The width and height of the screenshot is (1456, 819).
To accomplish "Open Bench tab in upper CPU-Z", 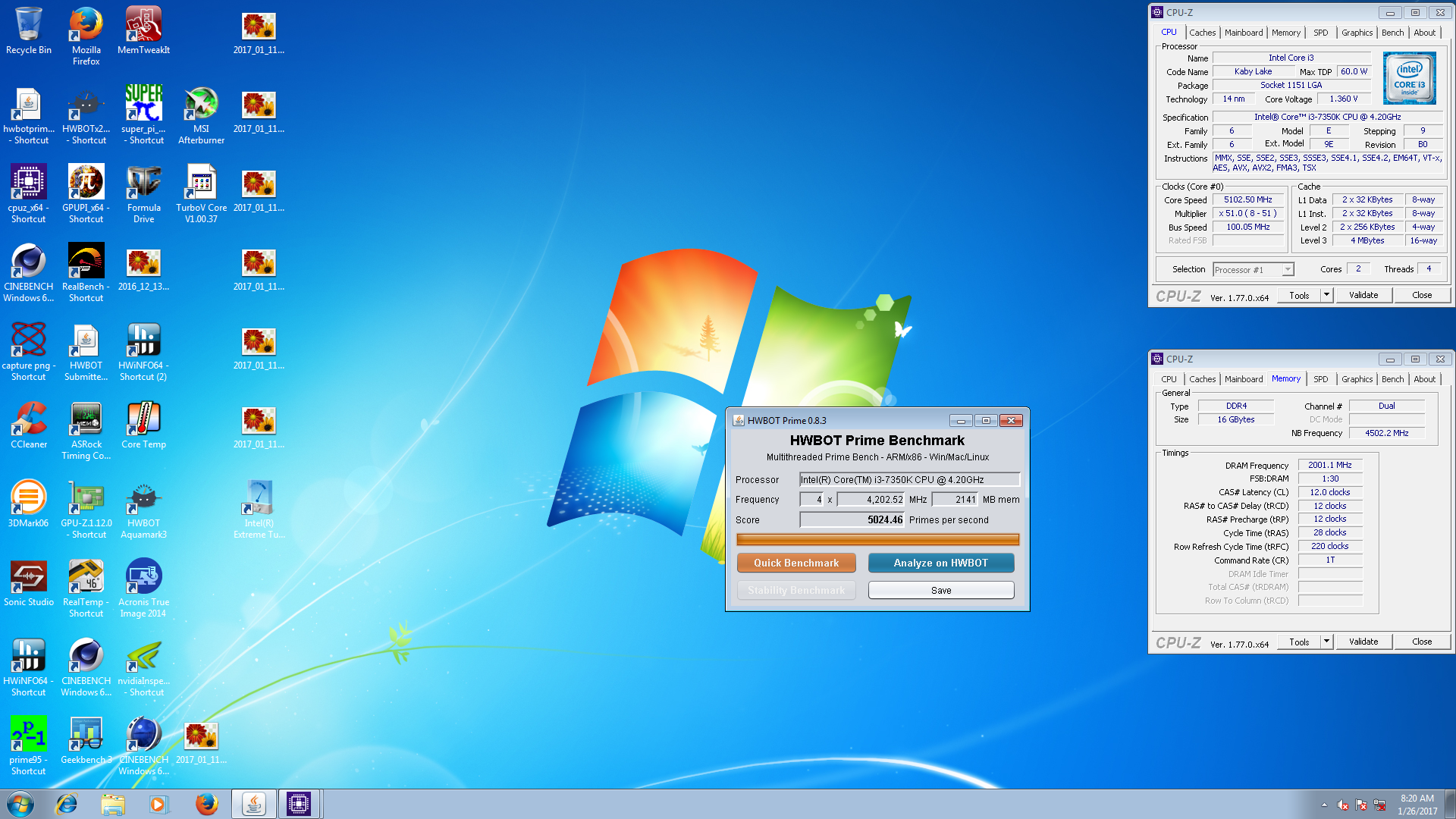I will tap(1392, 33).
